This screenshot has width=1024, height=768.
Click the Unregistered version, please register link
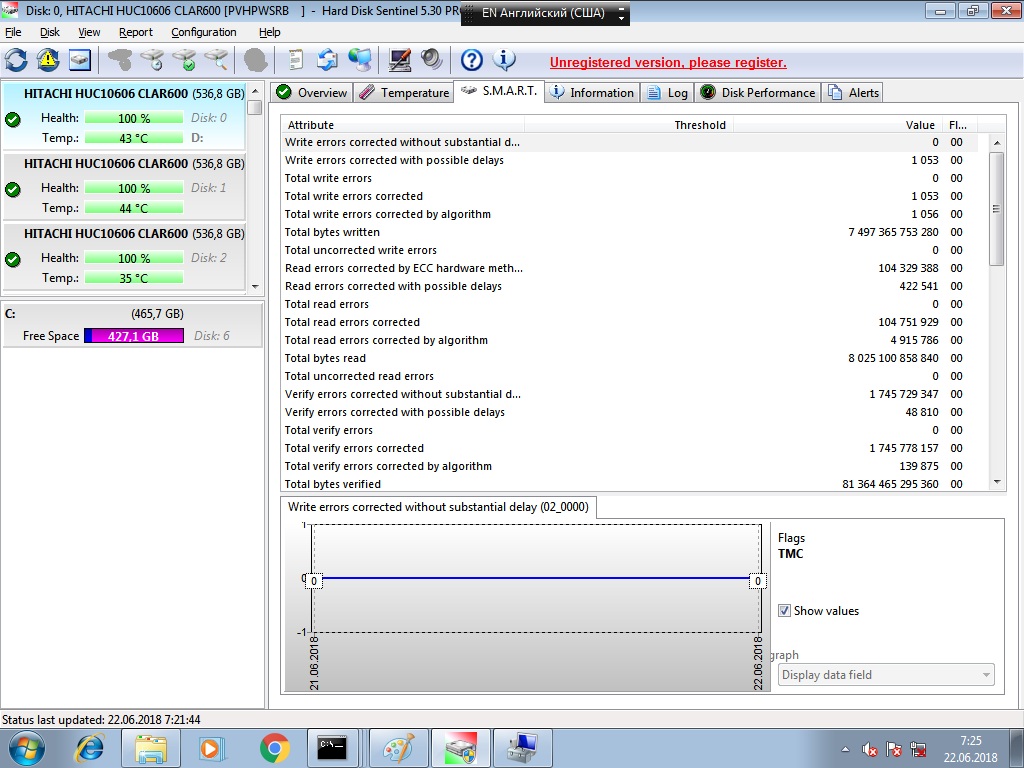668,63
